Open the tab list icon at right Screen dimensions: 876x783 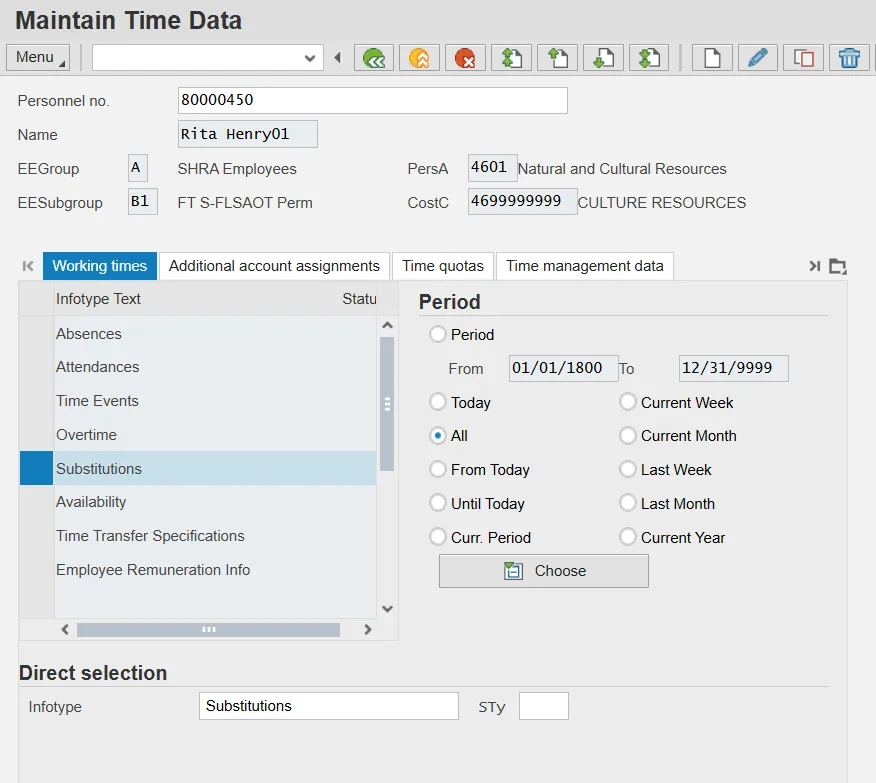(x=838, y=266)
